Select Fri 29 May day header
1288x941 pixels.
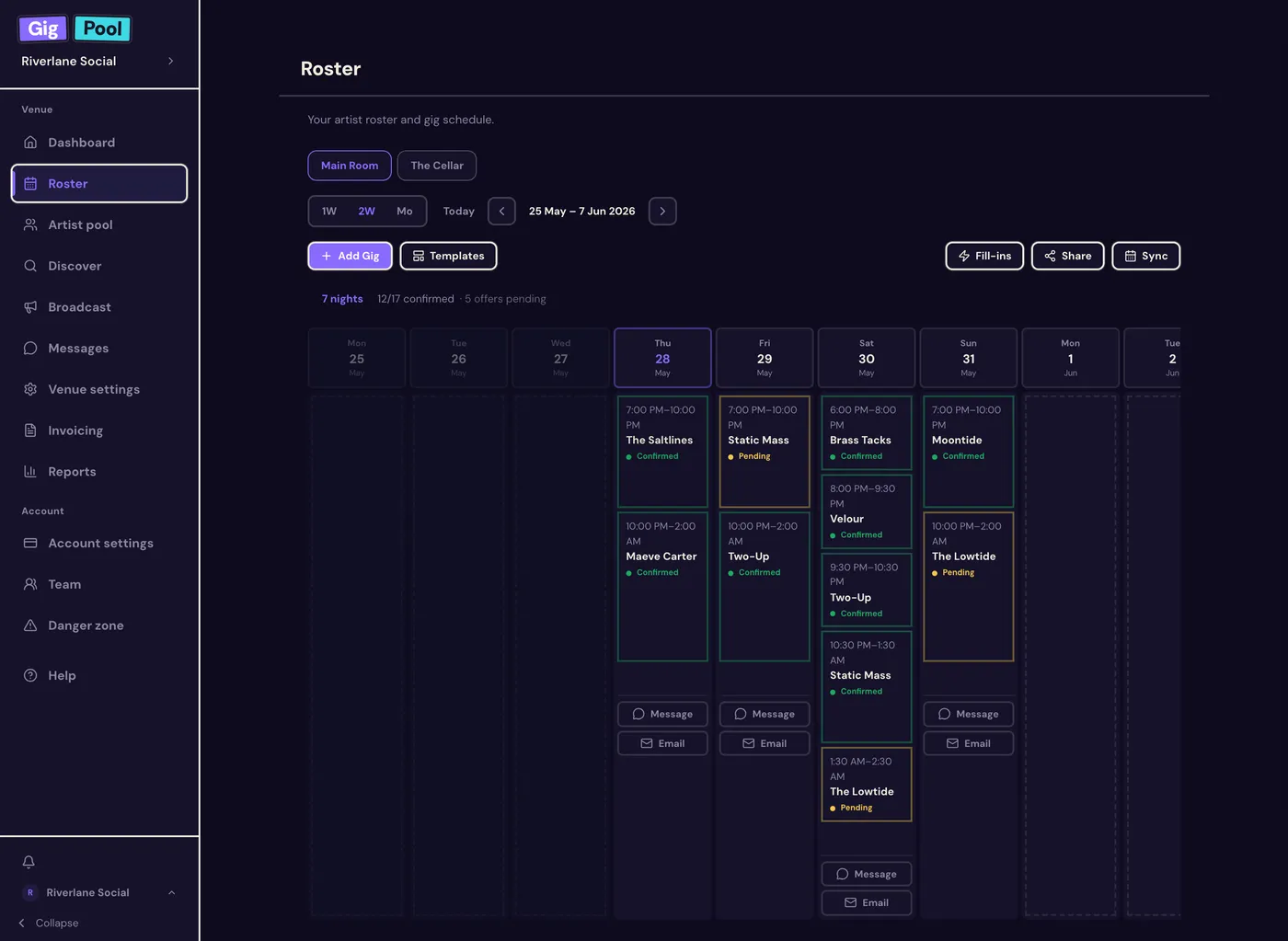765,358
